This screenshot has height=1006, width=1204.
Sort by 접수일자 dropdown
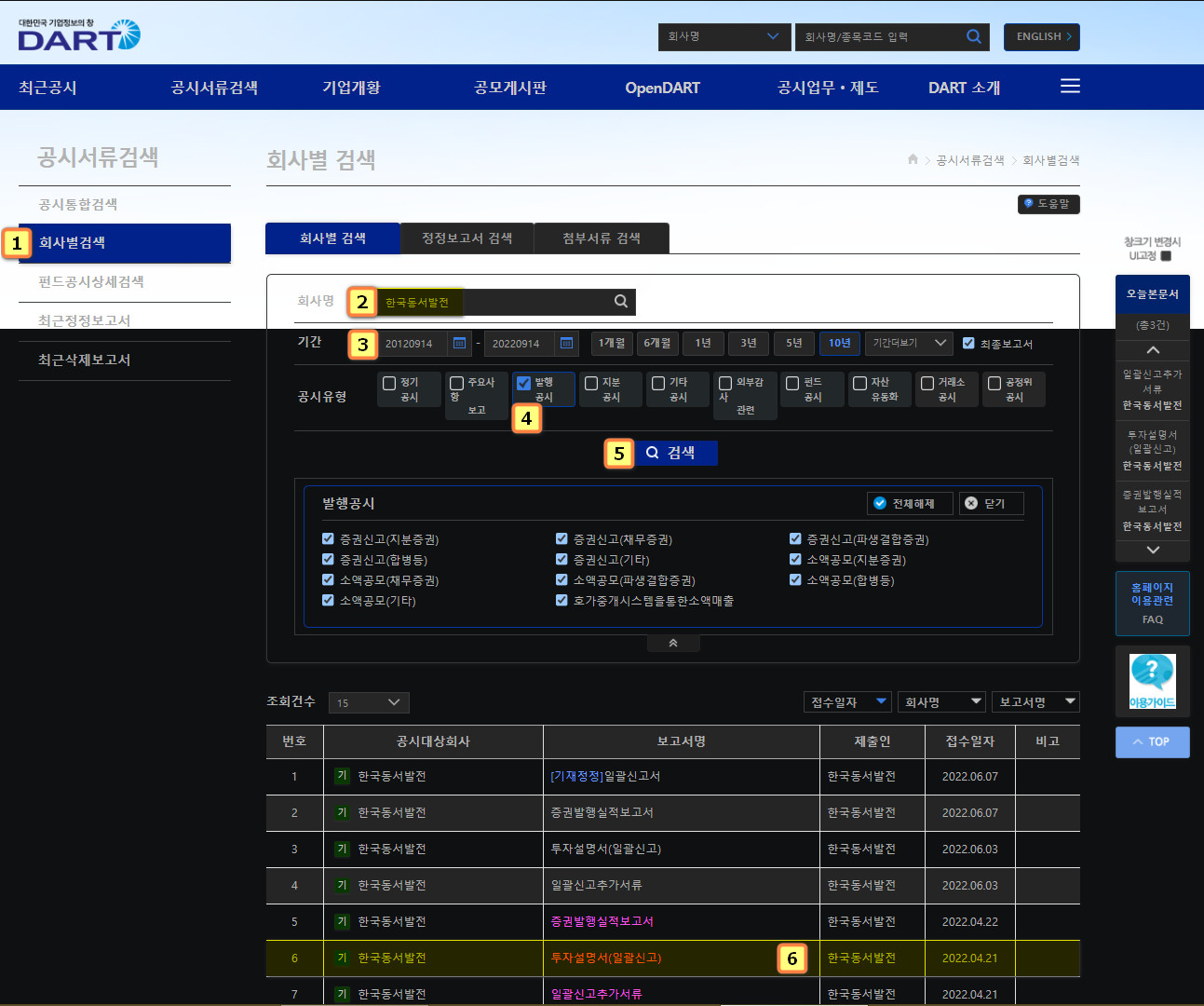[847, 701]
